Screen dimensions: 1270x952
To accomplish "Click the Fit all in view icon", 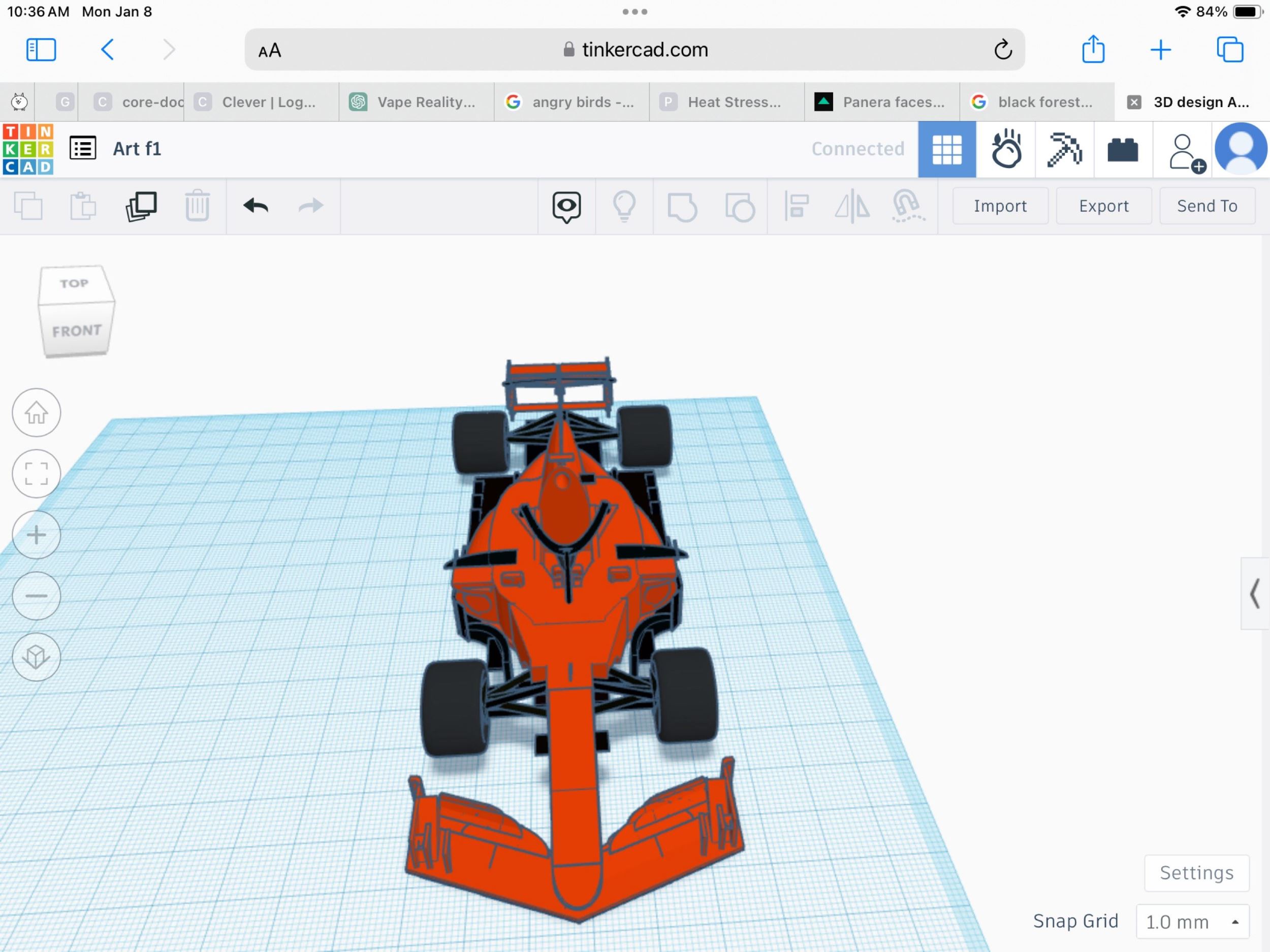I will pyautogui.click(x=36, y=474).
